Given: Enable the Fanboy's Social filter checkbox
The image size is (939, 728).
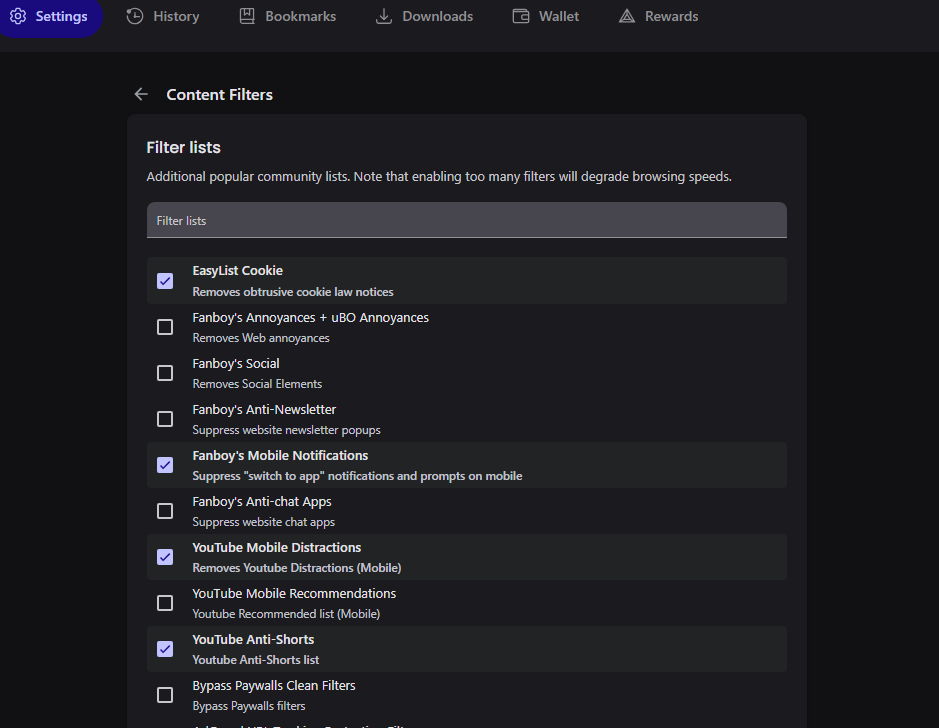Looking at the screenshot, I should coord(165,373).
